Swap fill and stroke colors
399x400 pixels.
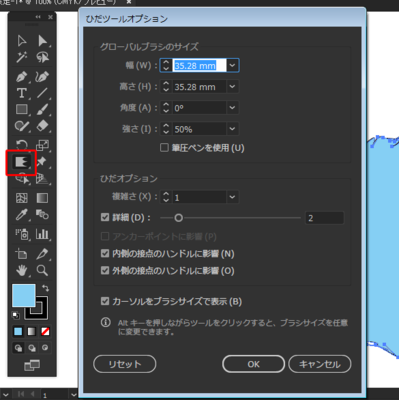coord(45,288)
